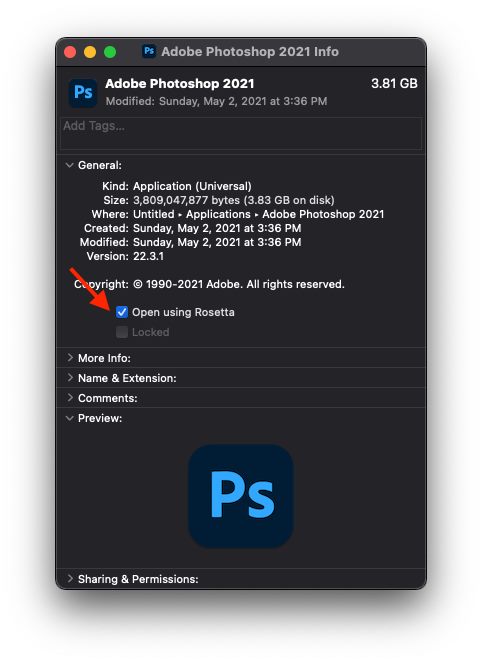Viewport: 482px width, 663px height.
Task: Uncheck the Open using Rosetta checkbox
Action: tap(122, 312)
